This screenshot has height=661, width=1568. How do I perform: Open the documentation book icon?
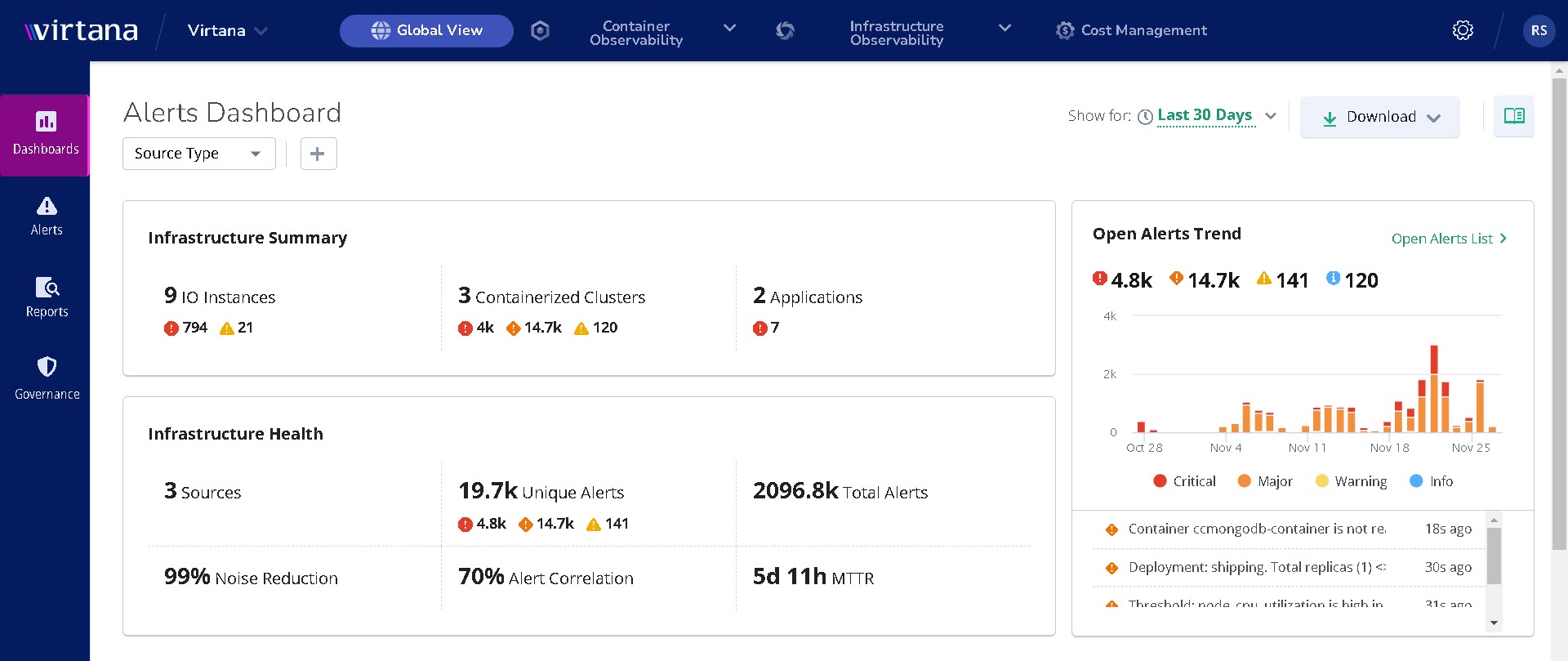[1513, 116]
